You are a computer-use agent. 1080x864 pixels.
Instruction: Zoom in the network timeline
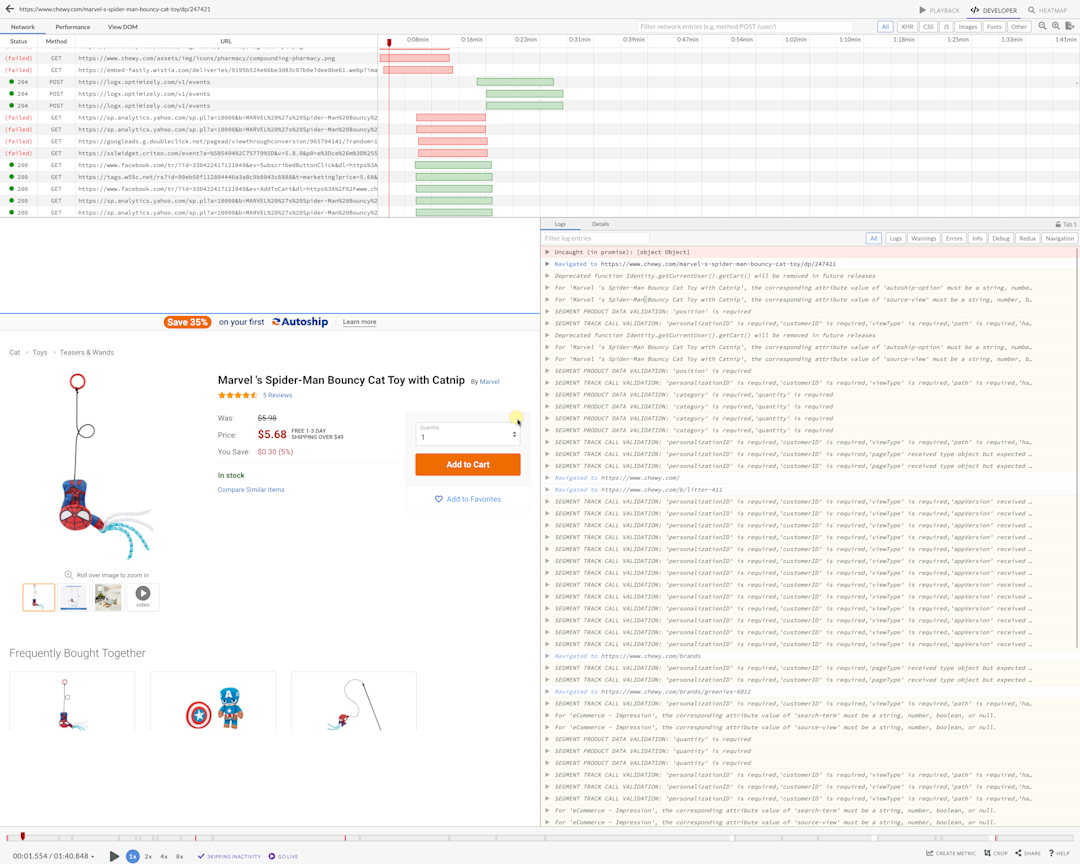click(x=1056, y=26)
